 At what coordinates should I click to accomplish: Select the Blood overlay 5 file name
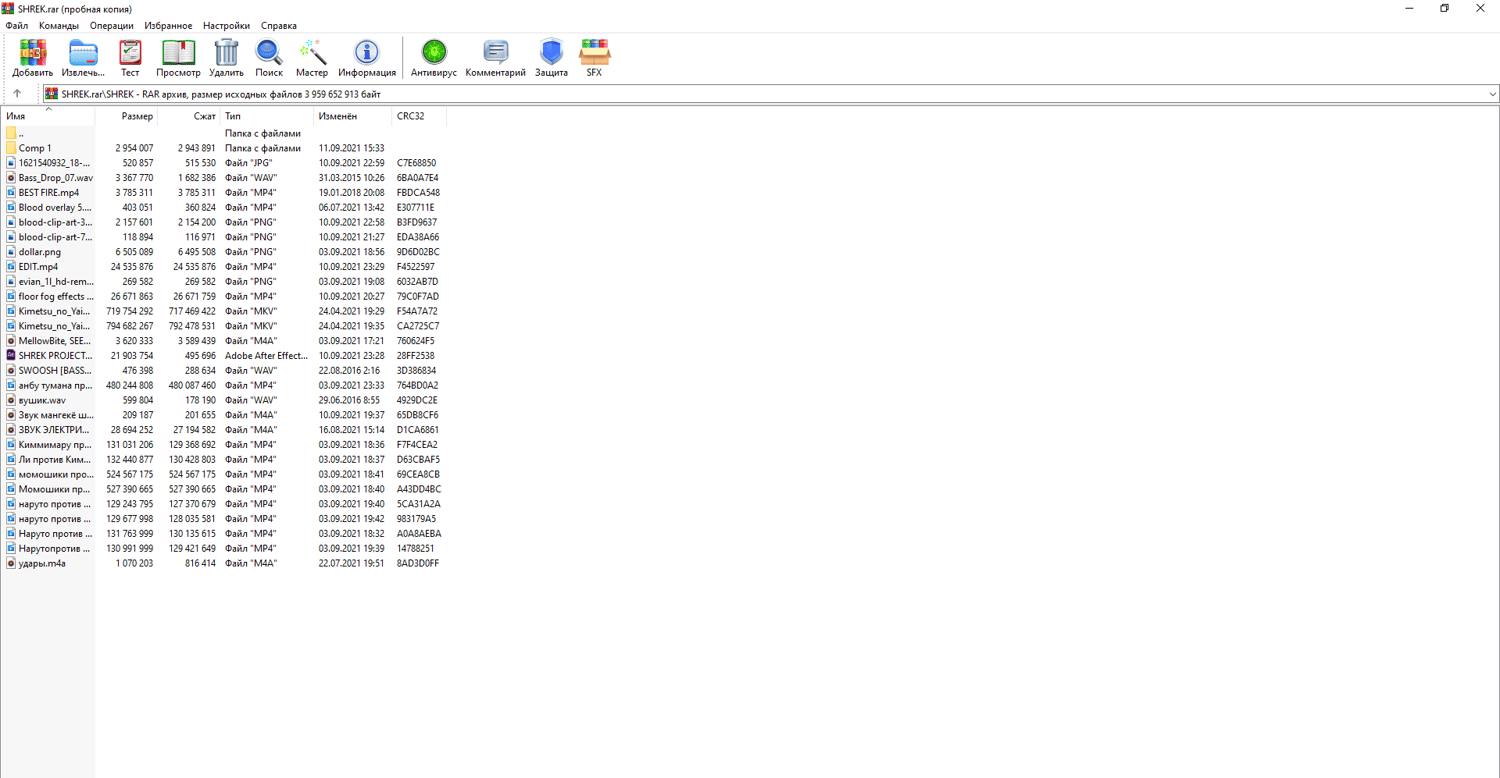point(55,207)
